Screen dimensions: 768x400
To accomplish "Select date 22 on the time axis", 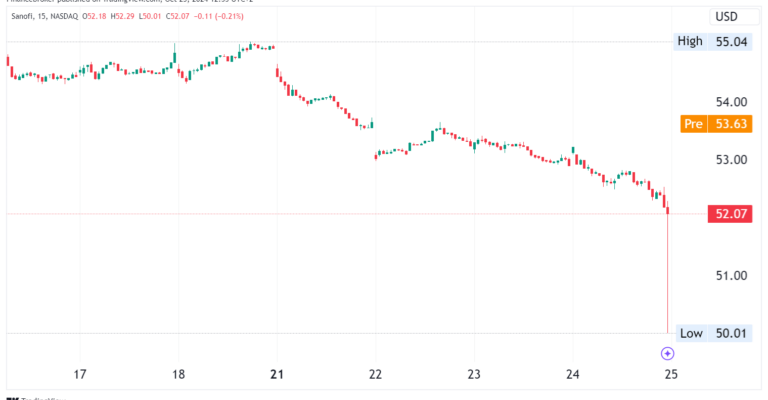I will point(375,375).
